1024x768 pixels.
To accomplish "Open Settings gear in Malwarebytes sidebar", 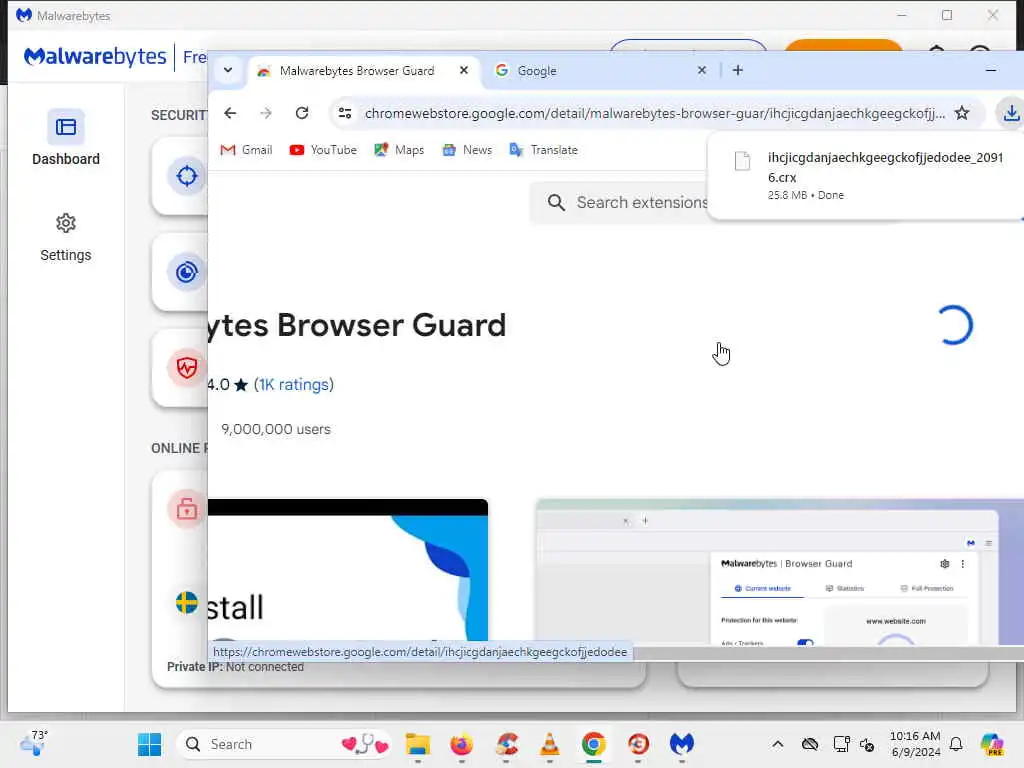I will 65,223.
